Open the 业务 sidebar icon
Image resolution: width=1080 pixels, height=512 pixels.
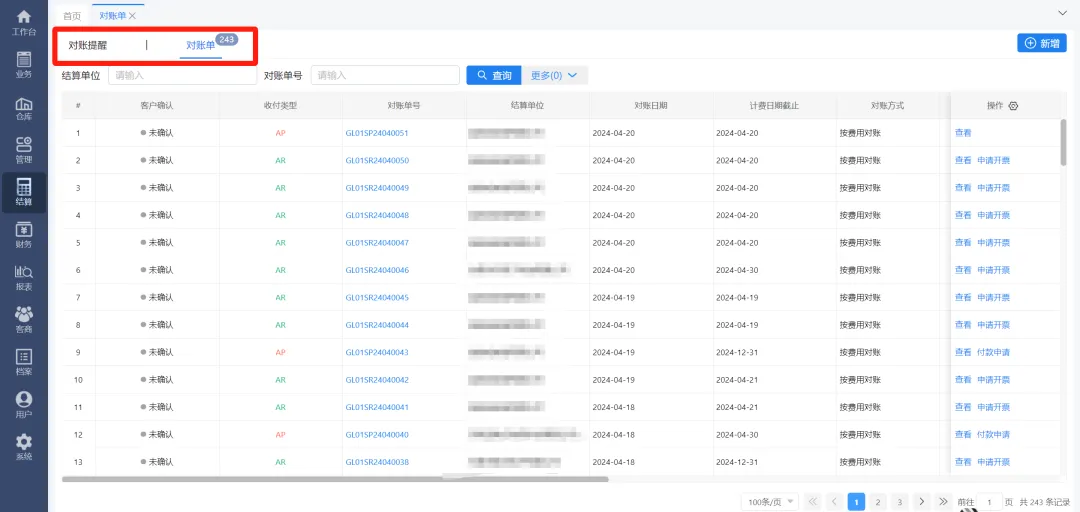23,65
